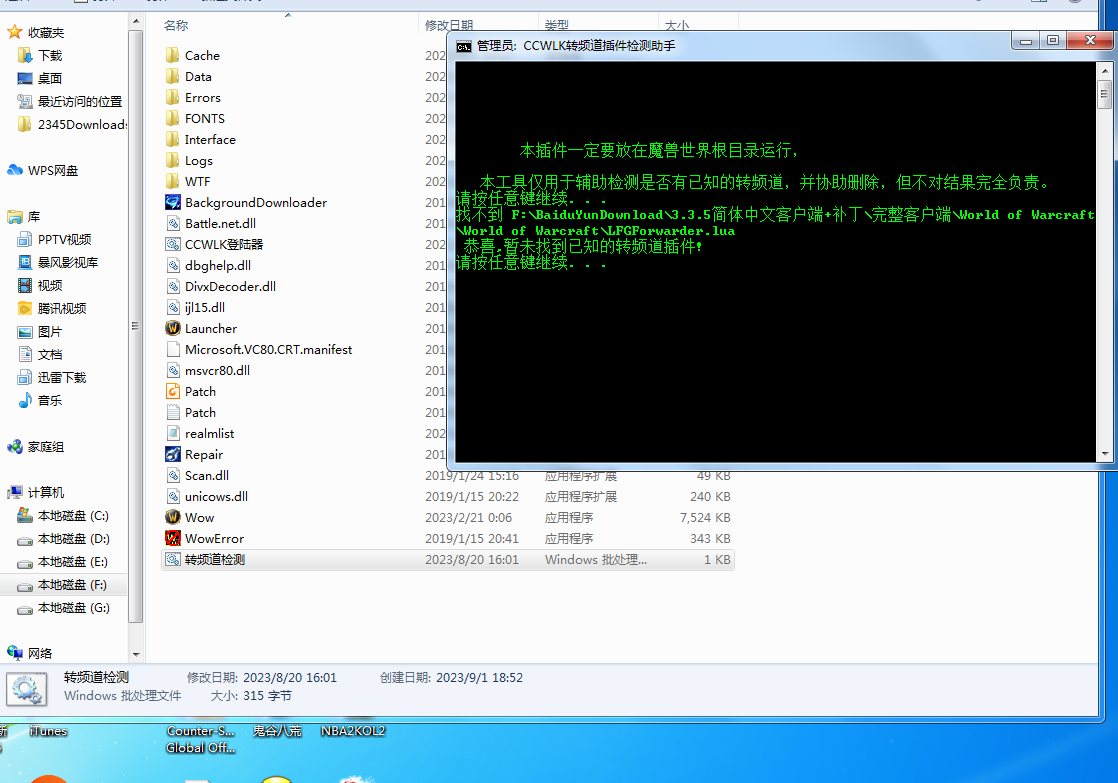Click the WowError application icon
Viewport: 1118px width, 783px height.
[x=173, y=538]
